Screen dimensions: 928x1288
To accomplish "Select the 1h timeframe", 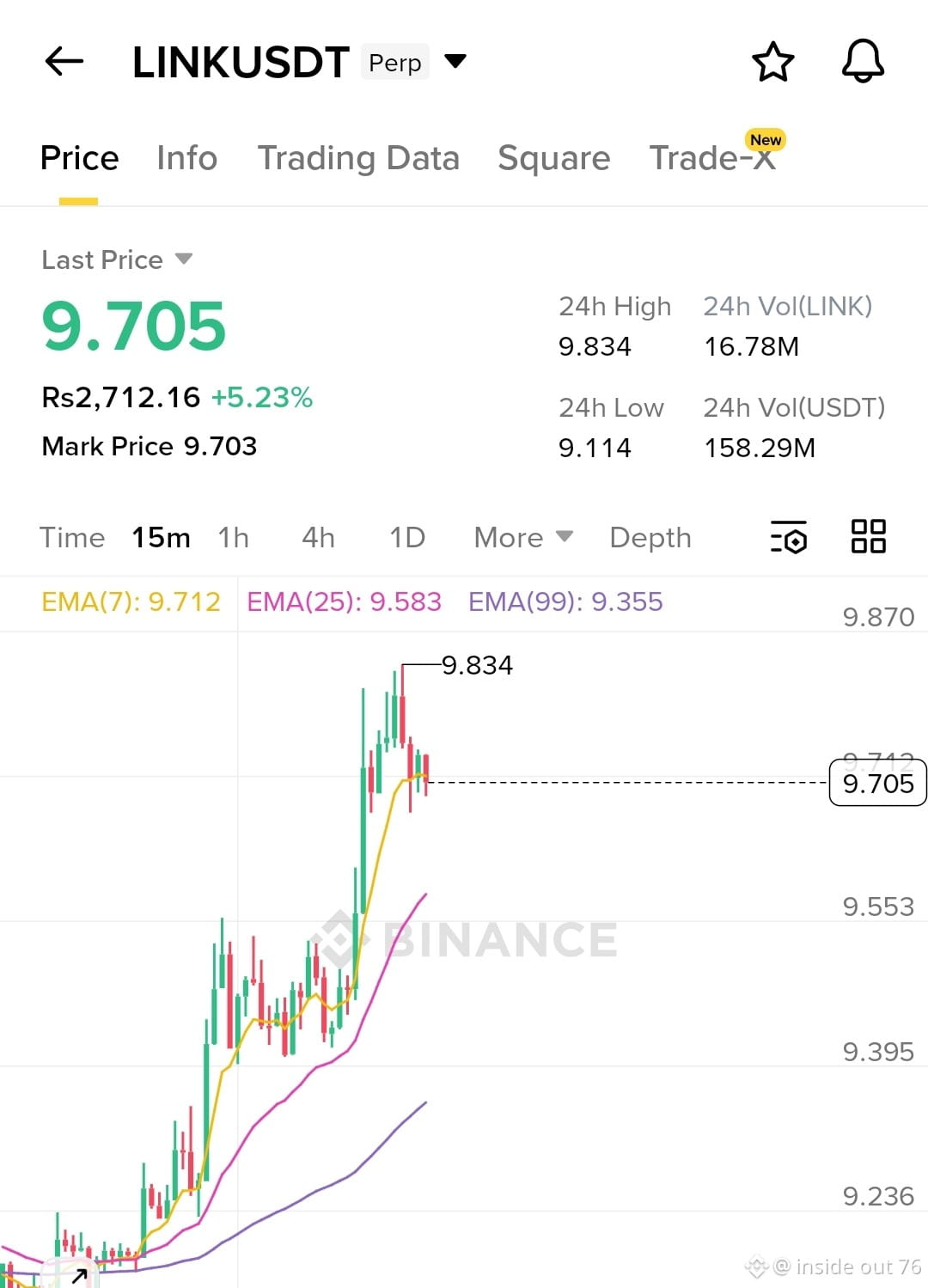I will coord(234,538).
